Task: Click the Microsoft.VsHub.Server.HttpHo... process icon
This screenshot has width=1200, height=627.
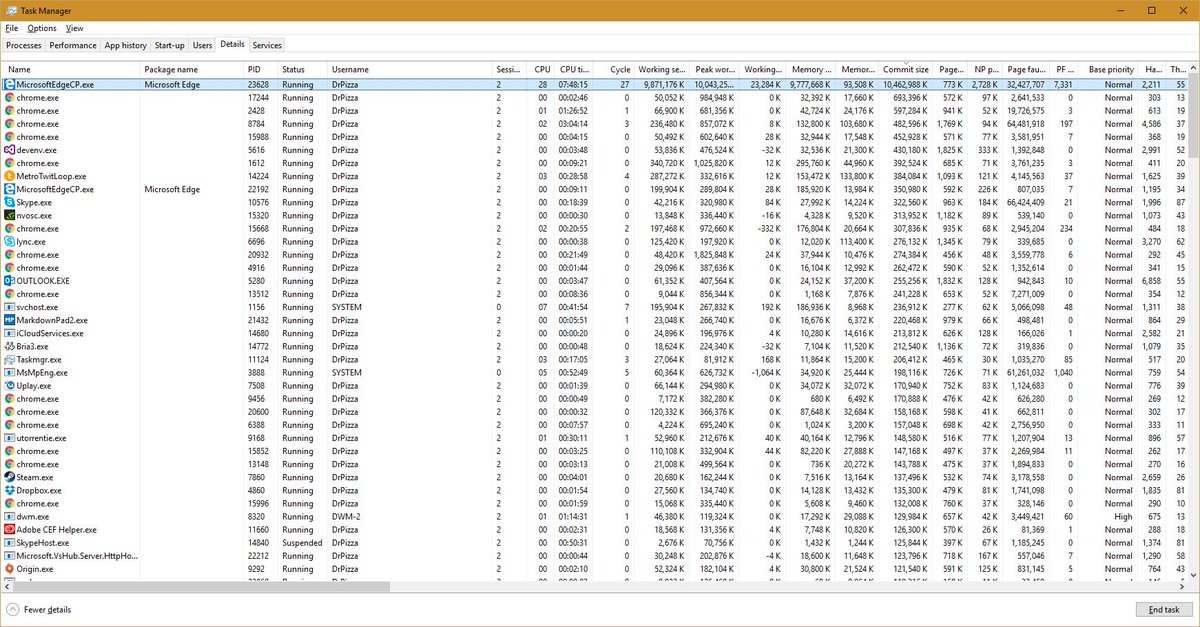Action: pyautogui.click(x=9, y=555)
